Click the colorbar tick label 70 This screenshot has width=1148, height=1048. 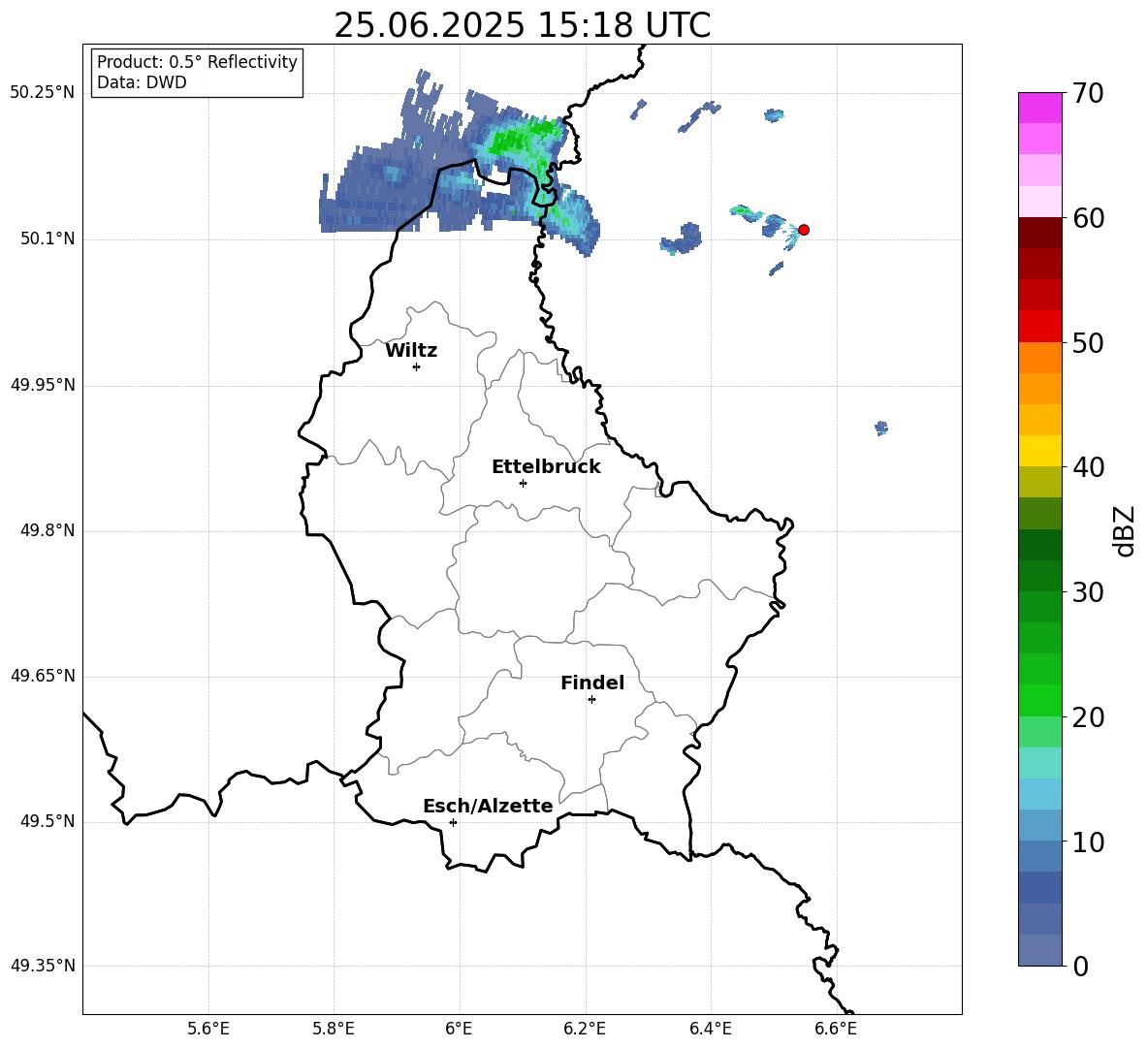click(x=1088, y=93)
